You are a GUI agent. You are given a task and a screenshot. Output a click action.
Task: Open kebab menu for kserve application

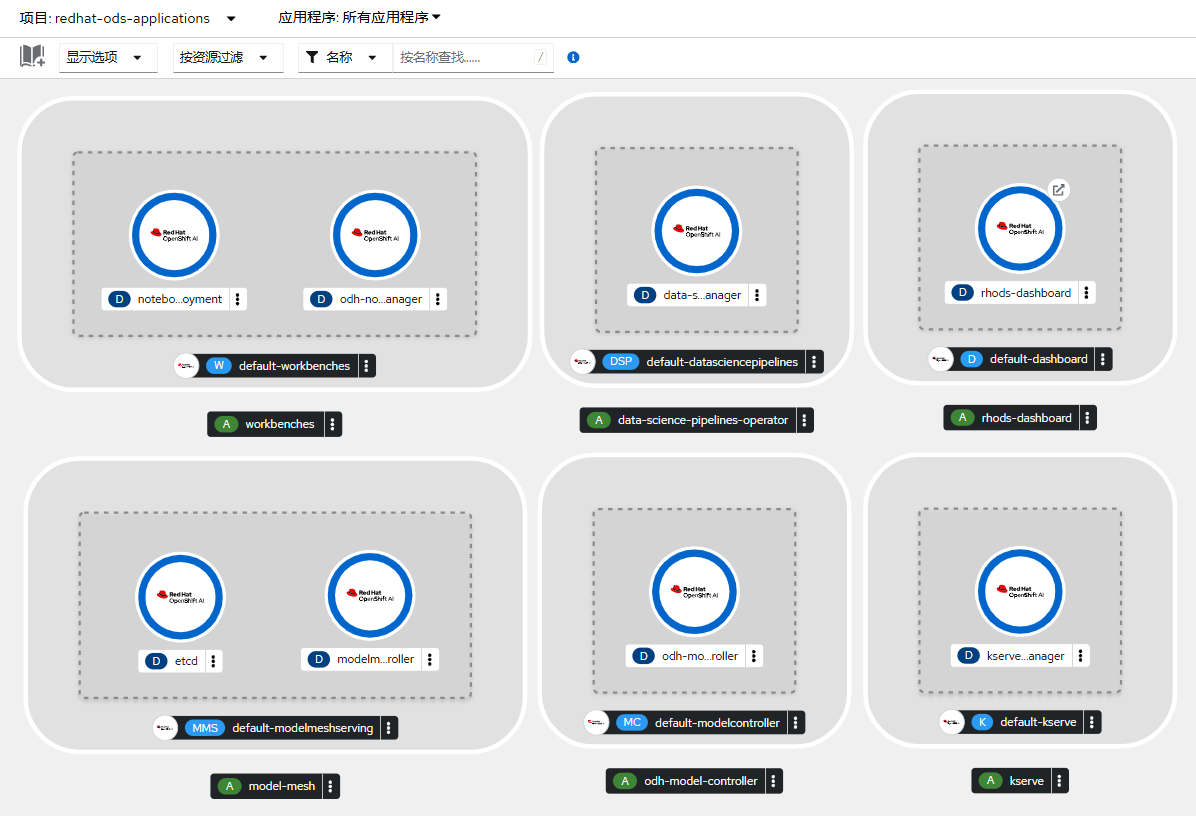coord(1059,781)
